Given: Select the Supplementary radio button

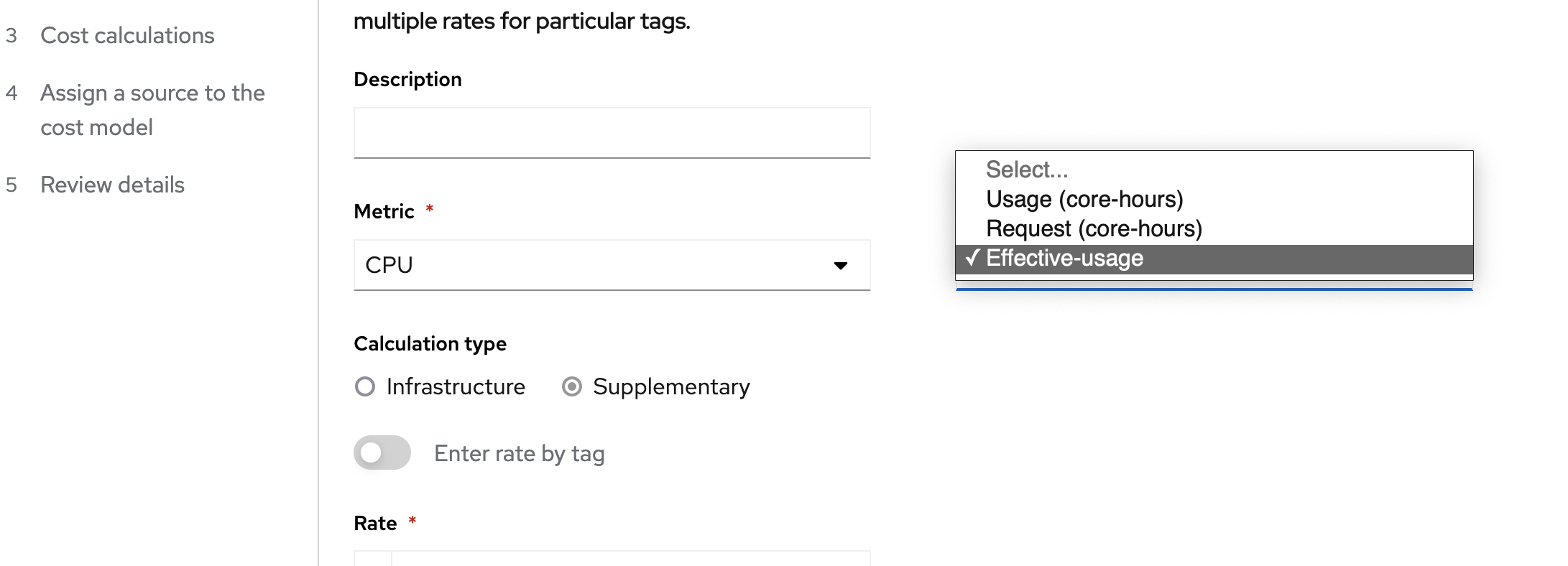Looking at the screenshot, I should pos(572,387).
